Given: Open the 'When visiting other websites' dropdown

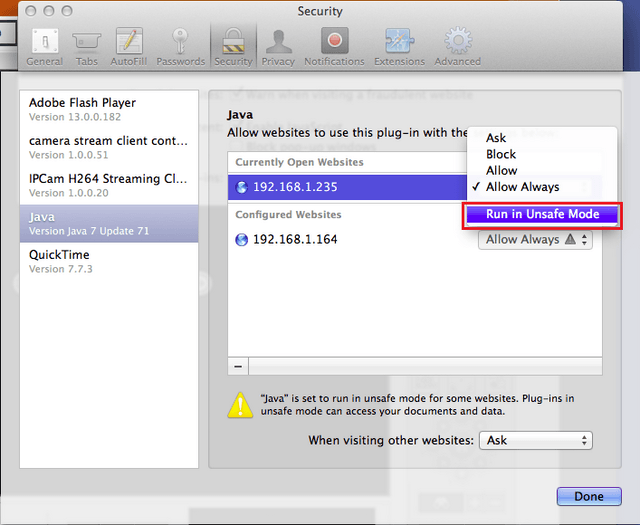Looking at the screenshot, I should click(x=536, y=440).
